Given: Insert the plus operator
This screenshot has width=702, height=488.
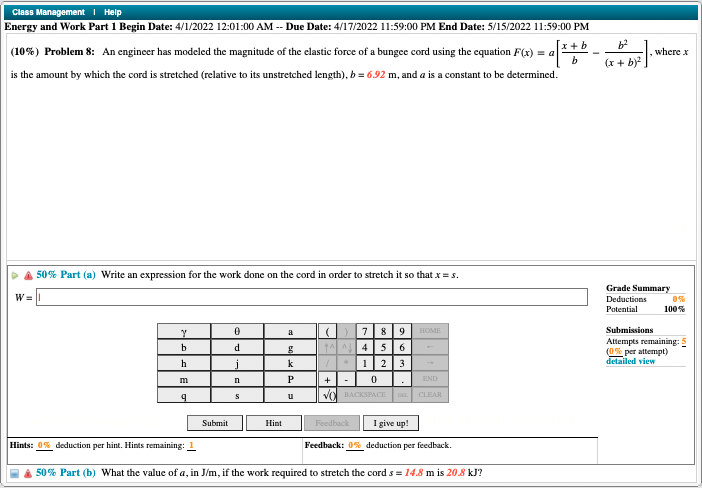Looking at the screenshot, I should pyautogui.click(x=327, y=379).
